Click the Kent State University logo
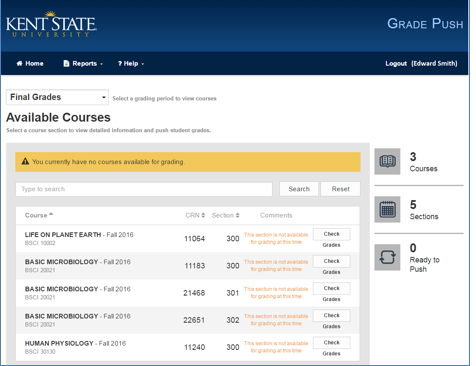 [51, 24]
